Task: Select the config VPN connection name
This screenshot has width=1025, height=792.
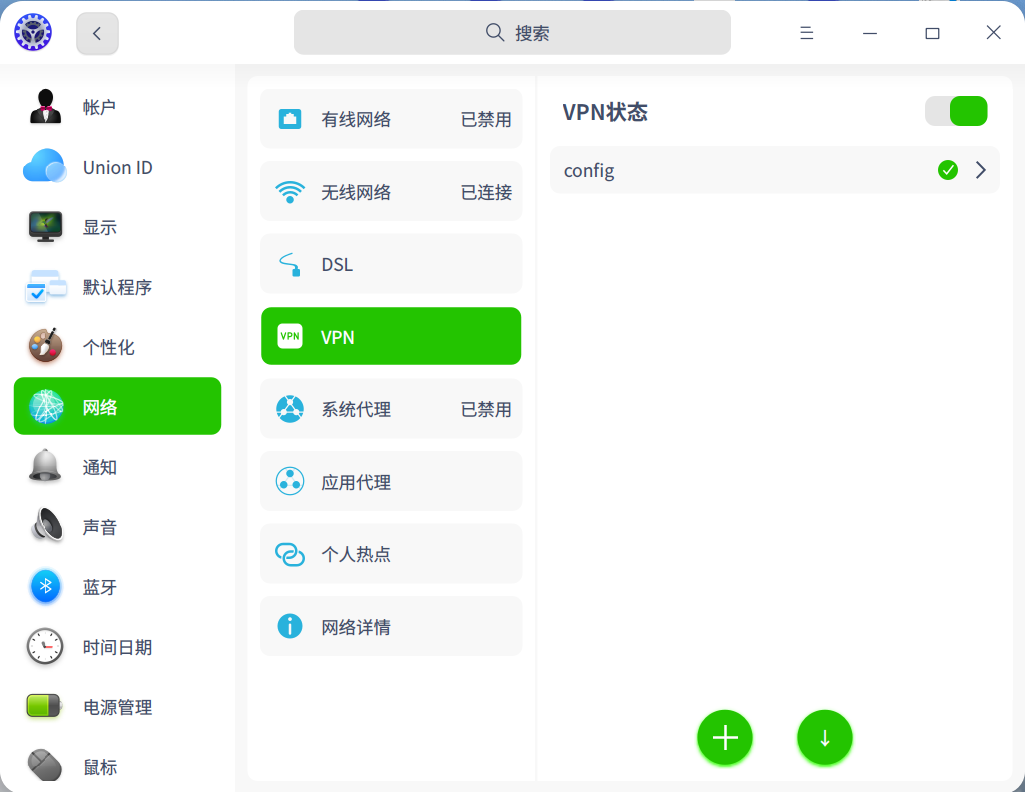Action: 589,171
